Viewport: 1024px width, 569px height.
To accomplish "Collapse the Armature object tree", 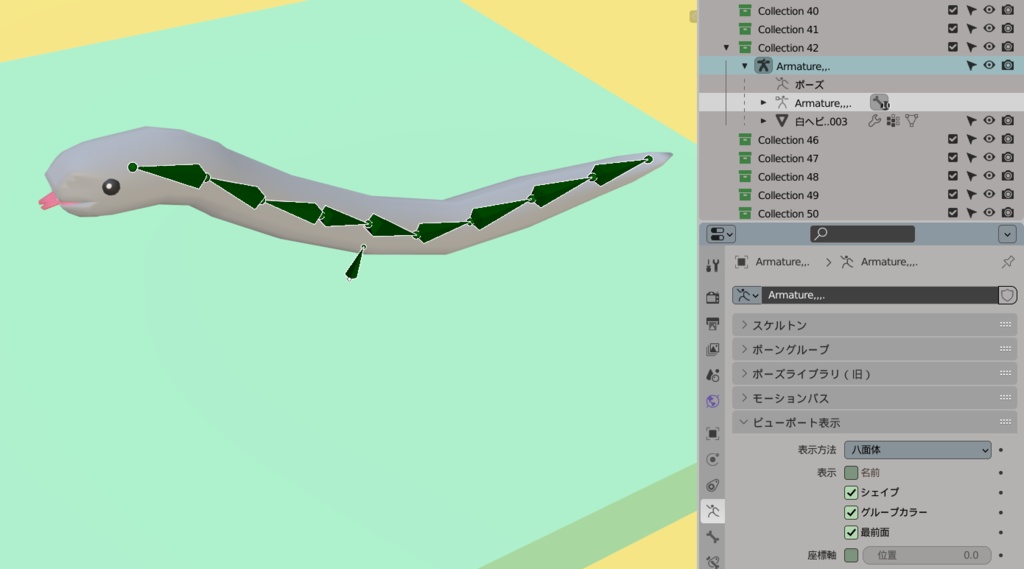I will tap(744, 66).
